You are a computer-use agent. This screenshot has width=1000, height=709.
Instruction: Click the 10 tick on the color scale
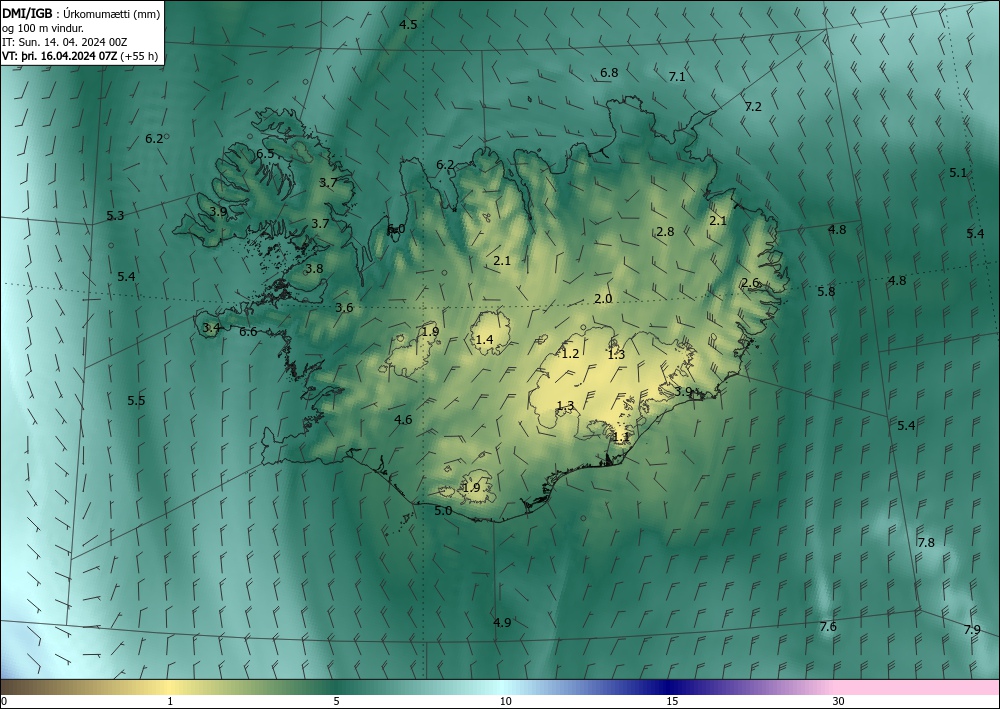[x=505, y=702]
